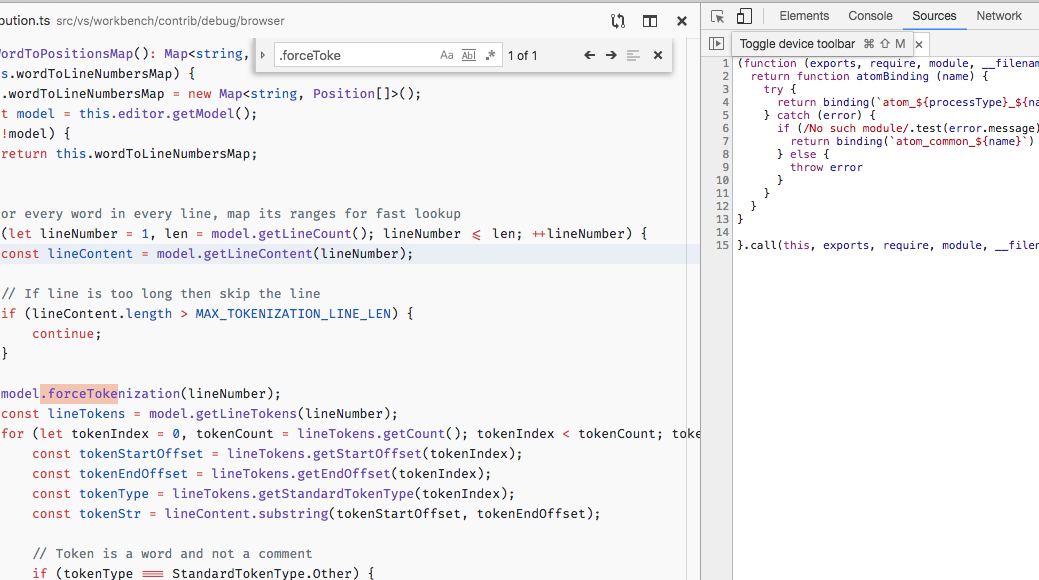1039x580 pixels.
Task: Enable regular expression search mode
Action: click(490, 55)
